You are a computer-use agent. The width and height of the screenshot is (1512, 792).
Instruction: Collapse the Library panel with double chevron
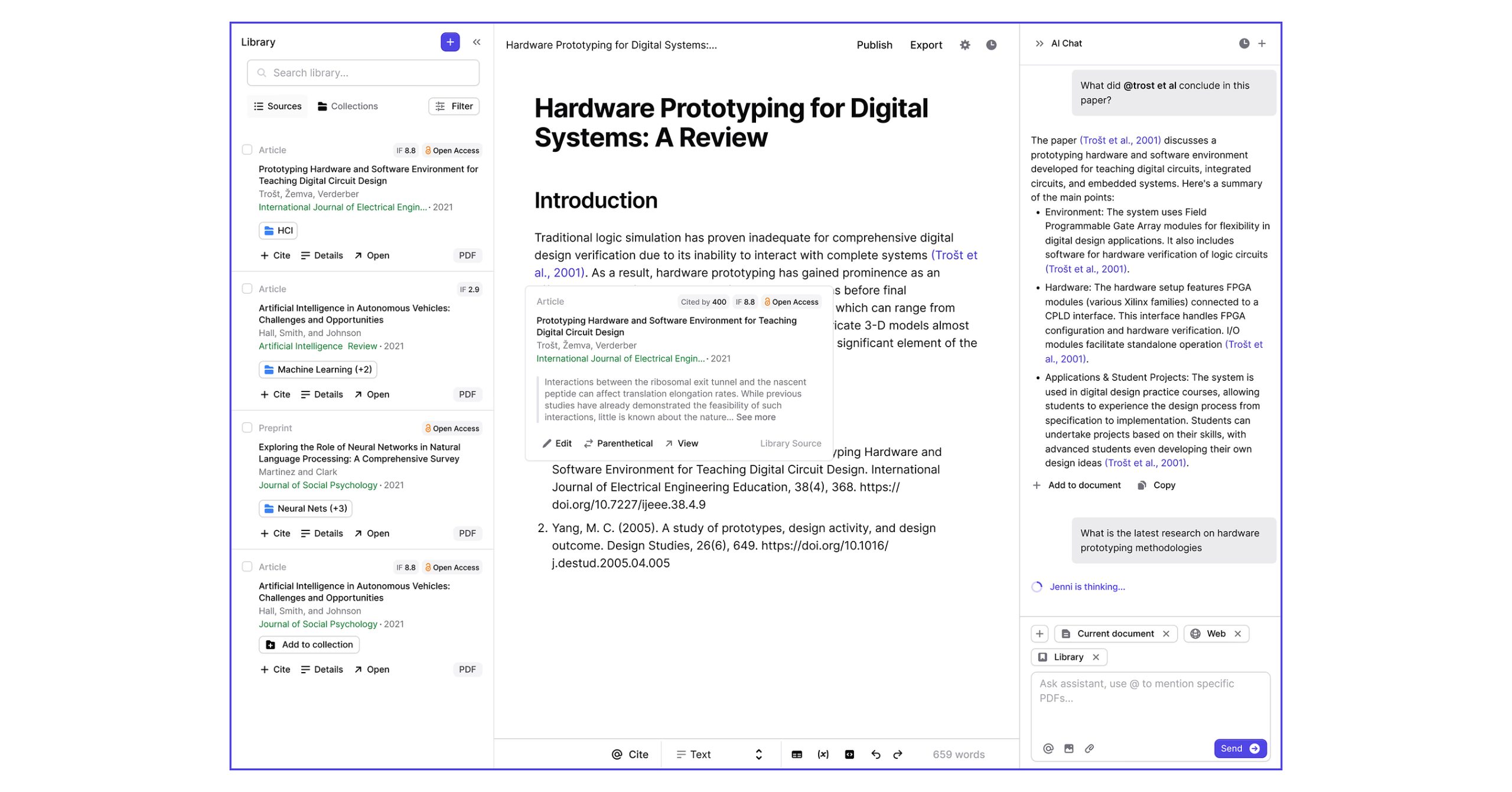476,42
